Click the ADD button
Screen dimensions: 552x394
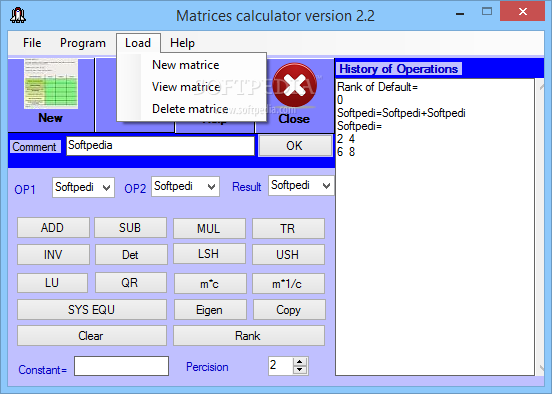click(x=53, y=228)
